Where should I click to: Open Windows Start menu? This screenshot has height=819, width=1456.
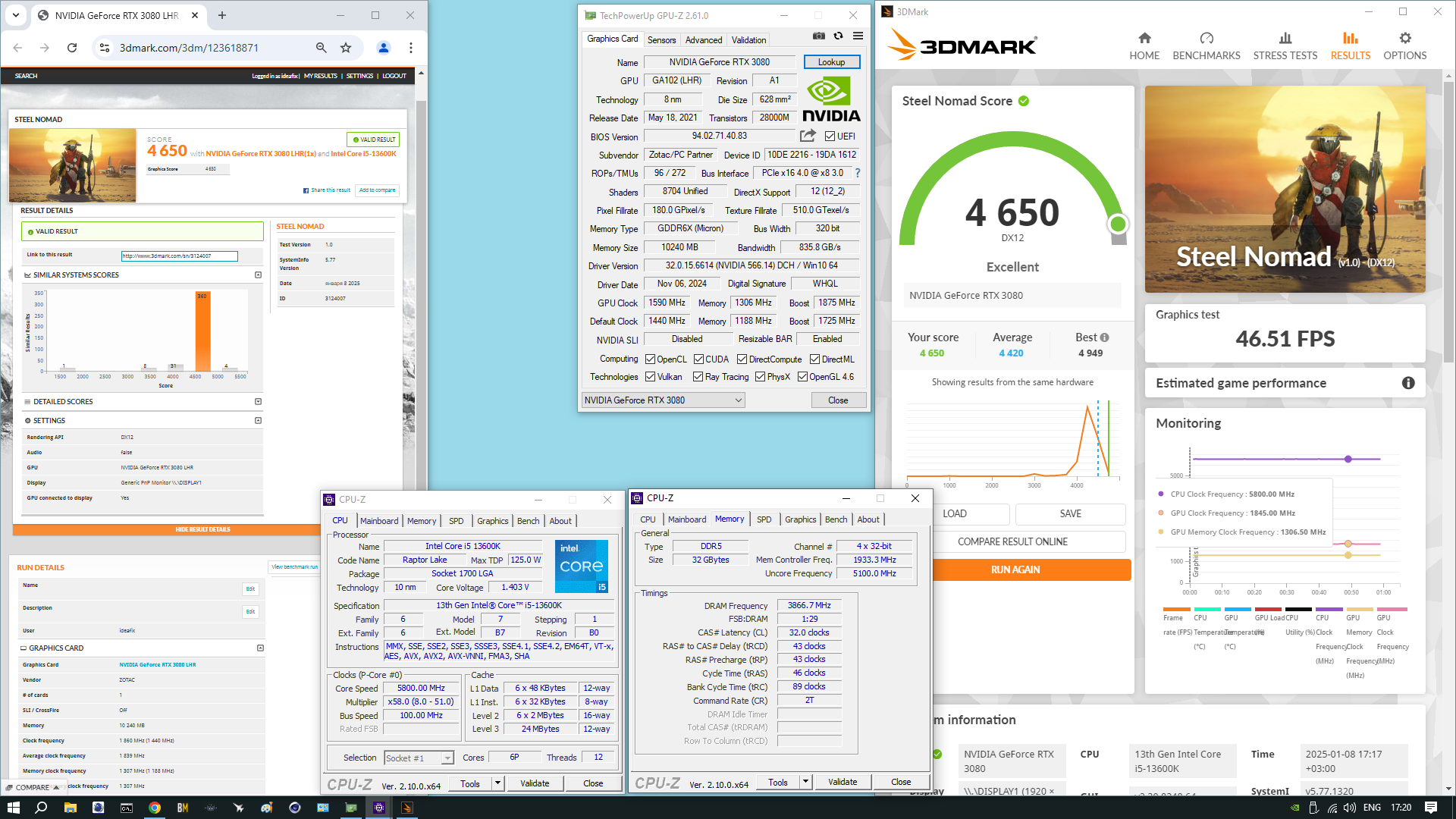[x=13, y=808]
